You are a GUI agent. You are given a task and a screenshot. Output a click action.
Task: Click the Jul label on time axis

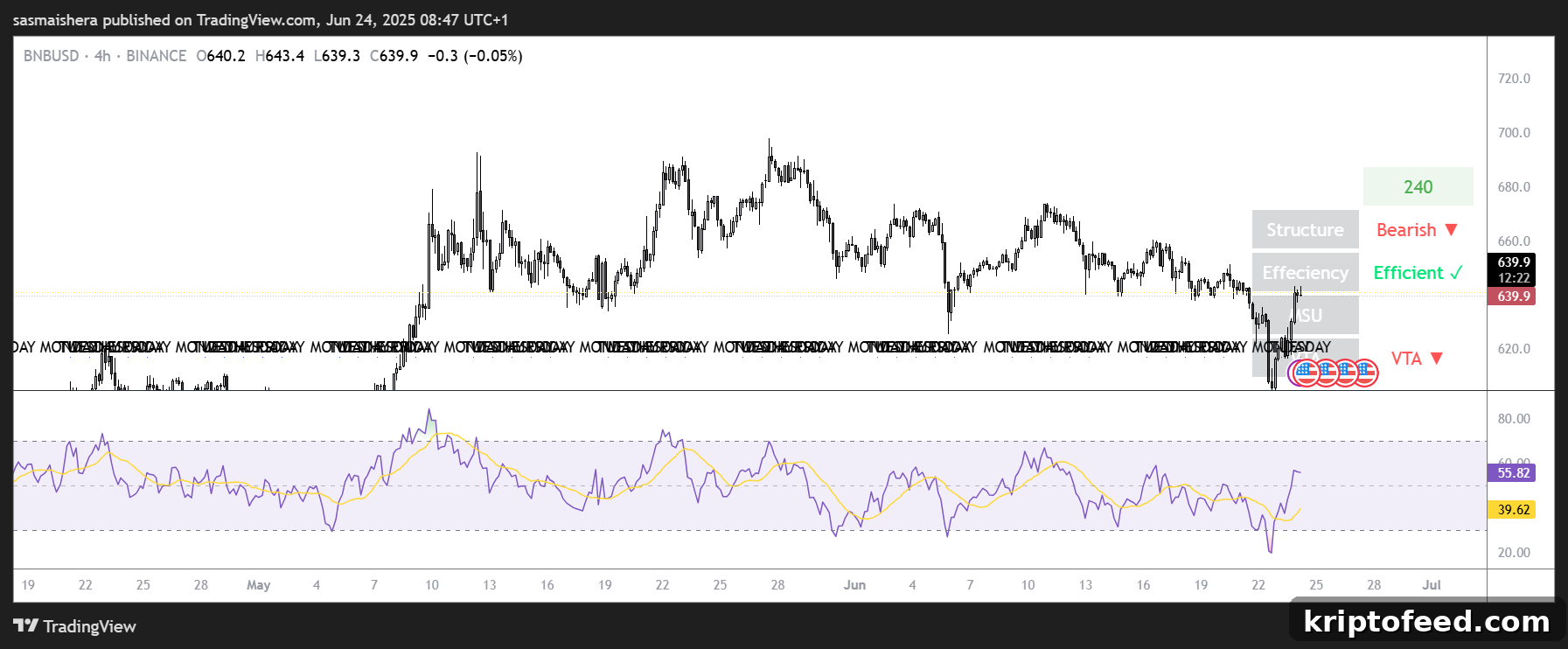(x=1432, y=585)
